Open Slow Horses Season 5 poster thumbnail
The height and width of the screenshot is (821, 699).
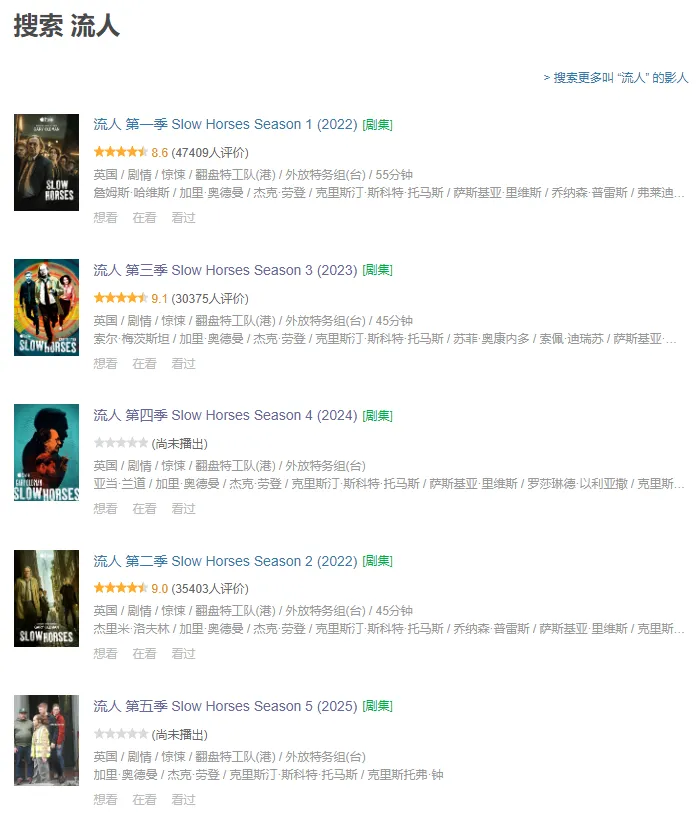pos(46,740)
